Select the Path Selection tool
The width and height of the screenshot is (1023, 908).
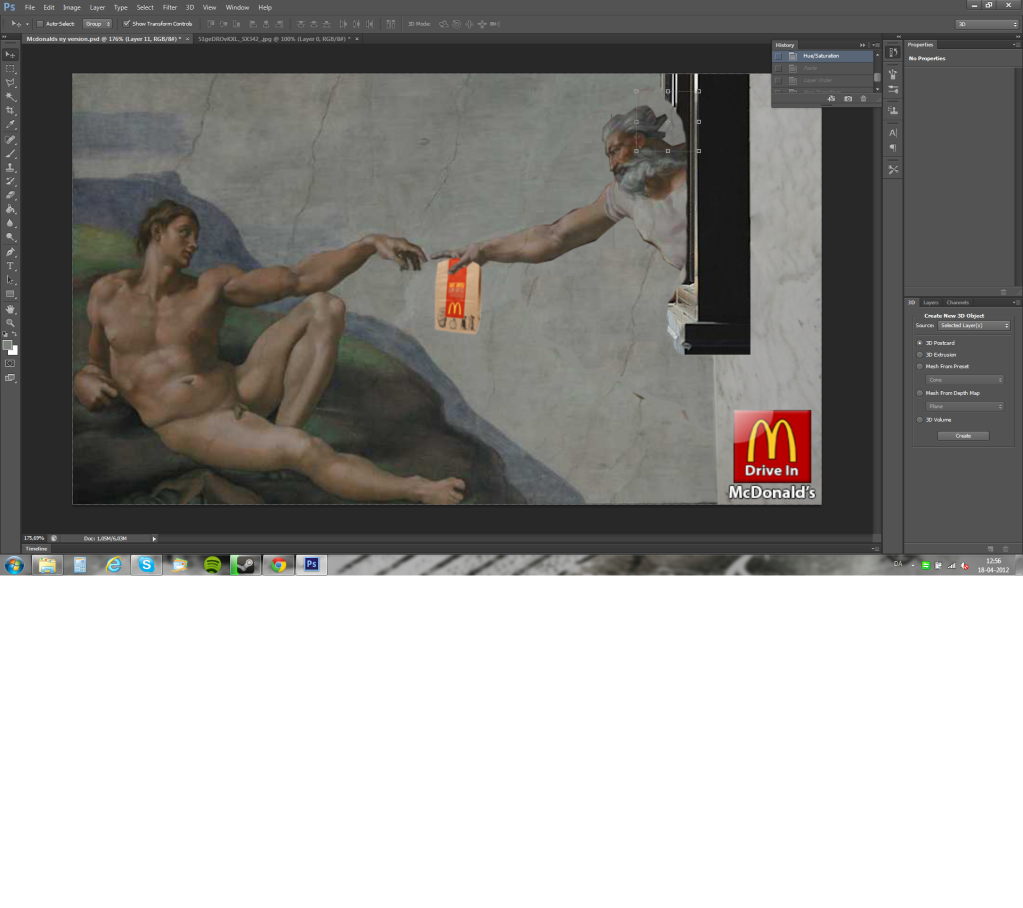(10, 280)
